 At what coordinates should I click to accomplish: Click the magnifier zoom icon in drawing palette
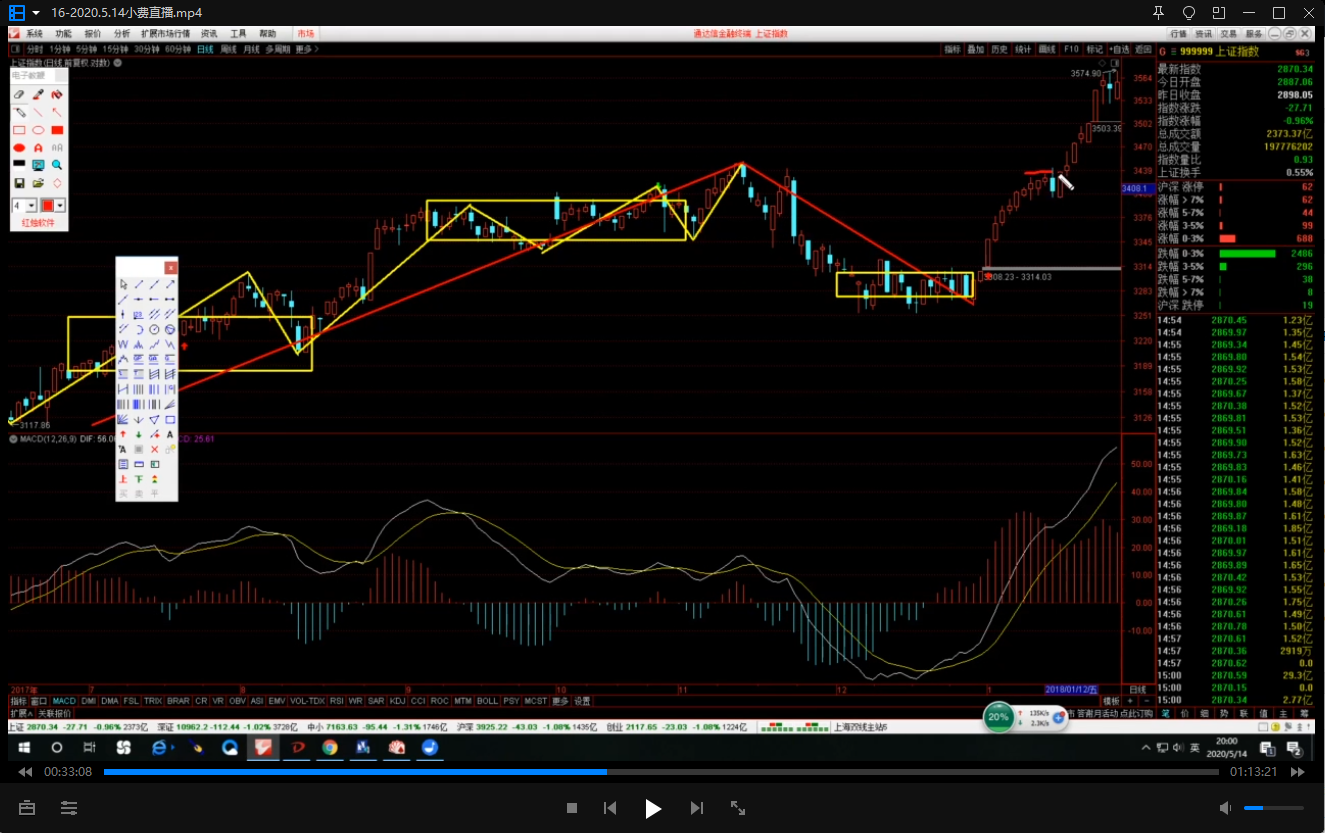57,165
